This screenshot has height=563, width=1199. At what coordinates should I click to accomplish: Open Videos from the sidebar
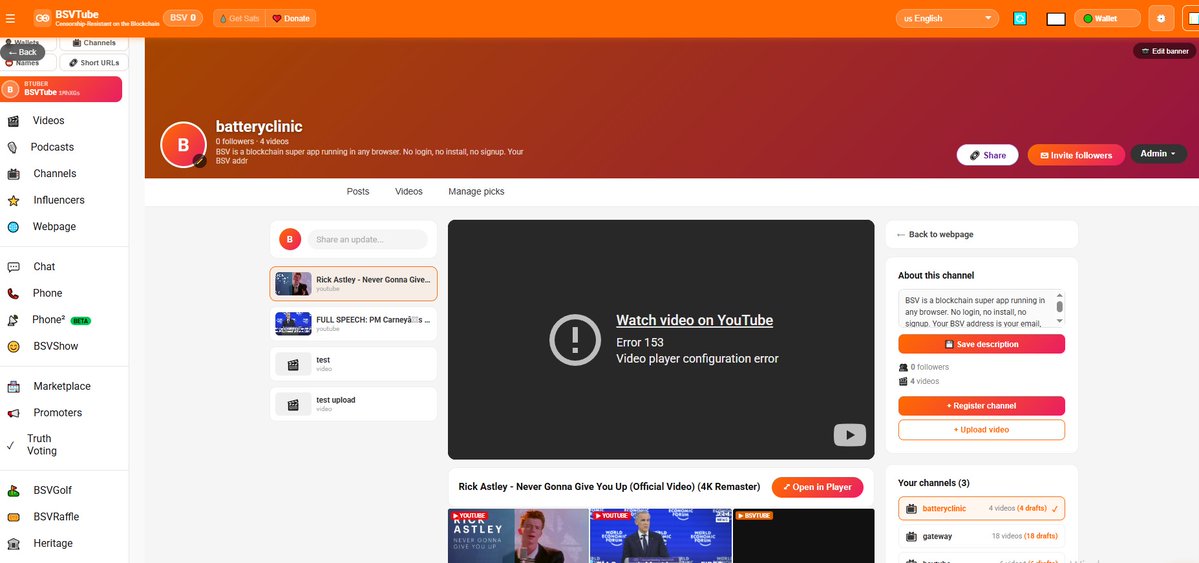point(48,121)
